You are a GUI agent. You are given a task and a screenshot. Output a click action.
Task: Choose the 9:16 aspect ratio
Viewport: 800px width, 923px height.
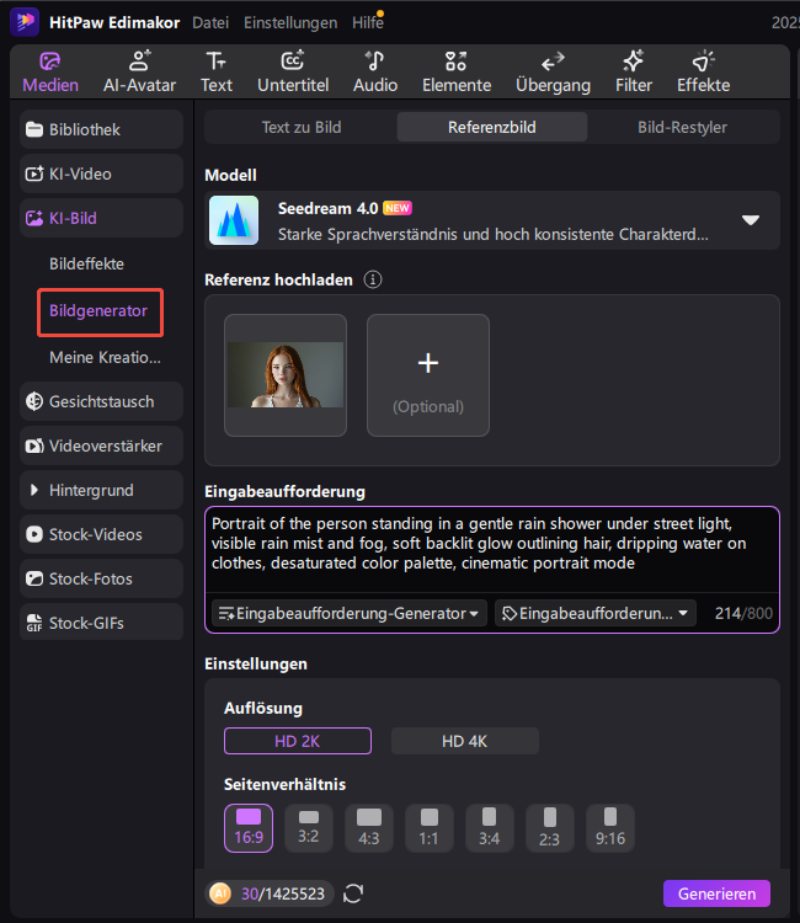(x=610, y=827)
